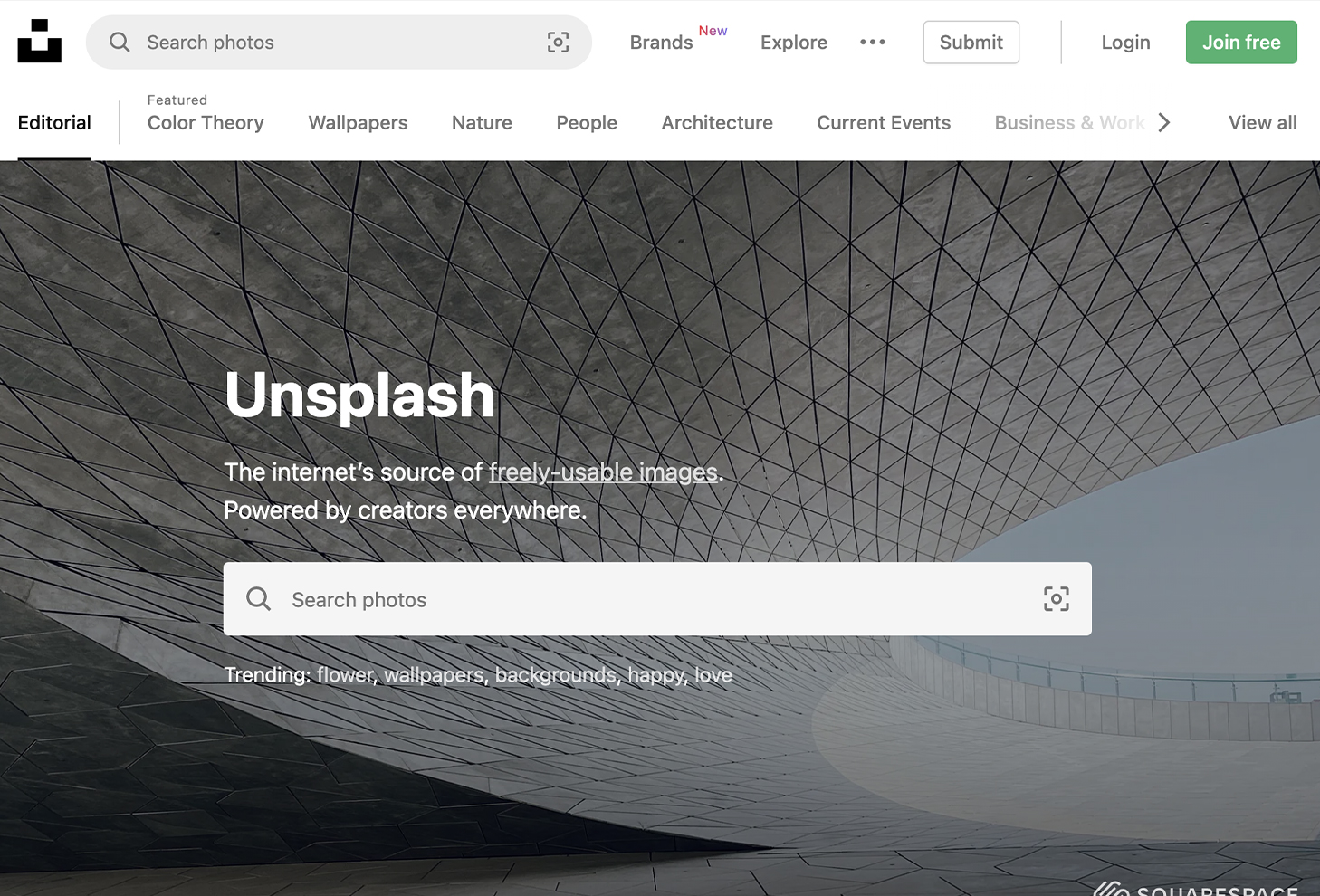Click the Join free button

tap(1241, 43)
